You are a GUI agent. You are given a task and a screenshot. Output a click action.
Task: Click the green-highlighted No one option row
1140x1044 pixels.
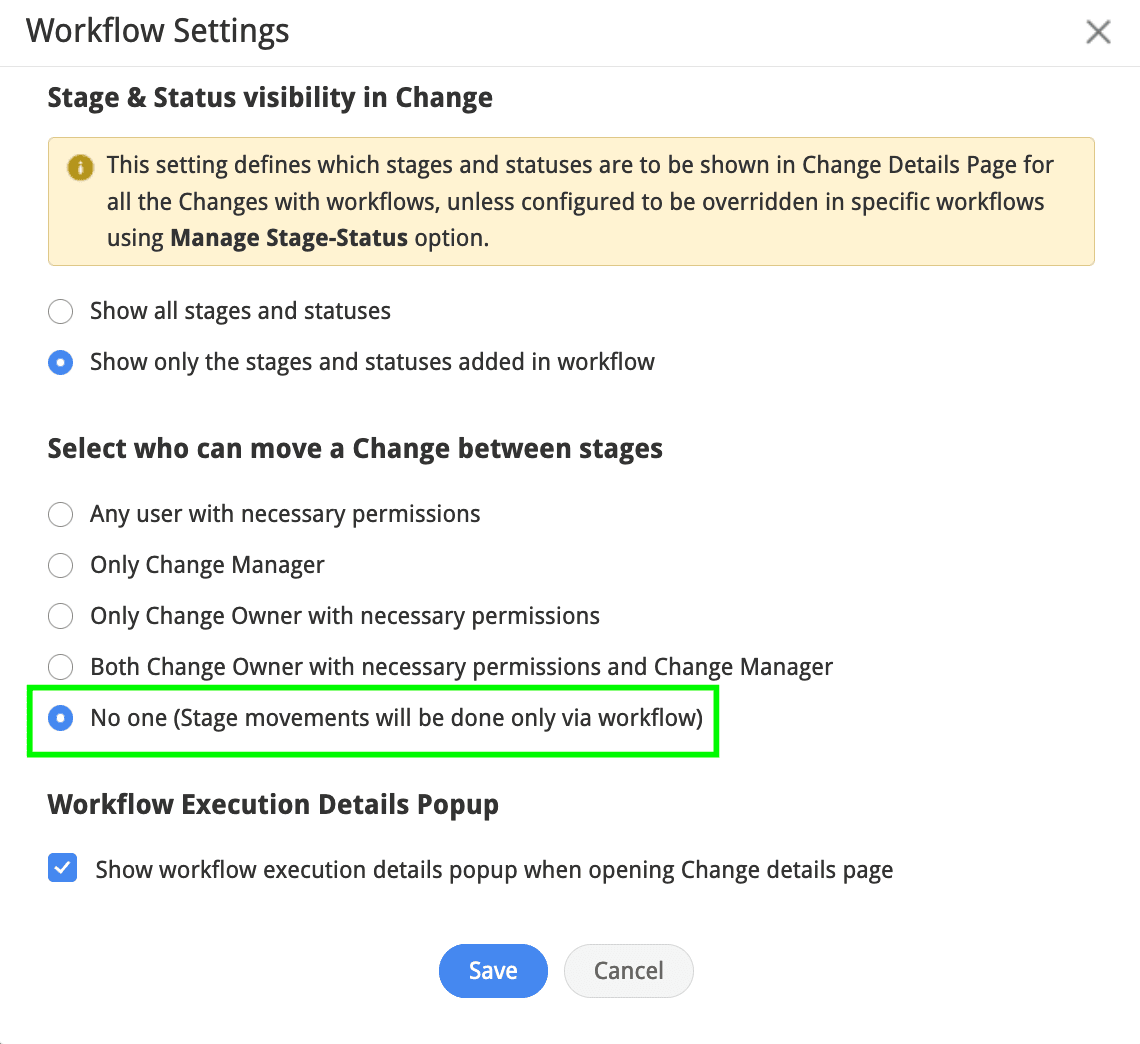pos(373,721)
